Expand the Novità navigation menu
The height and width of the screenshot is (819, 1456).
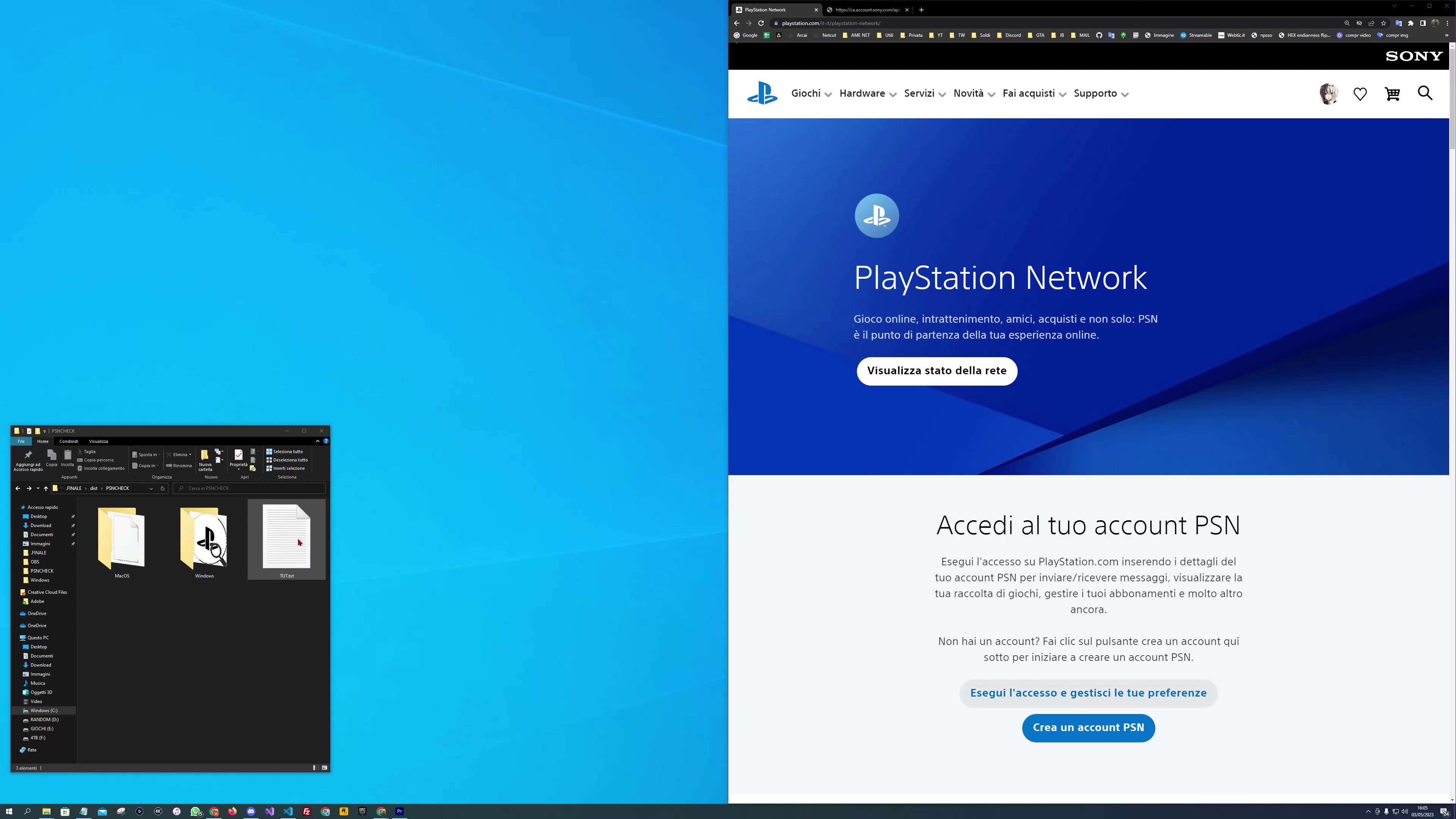(974, 94)
